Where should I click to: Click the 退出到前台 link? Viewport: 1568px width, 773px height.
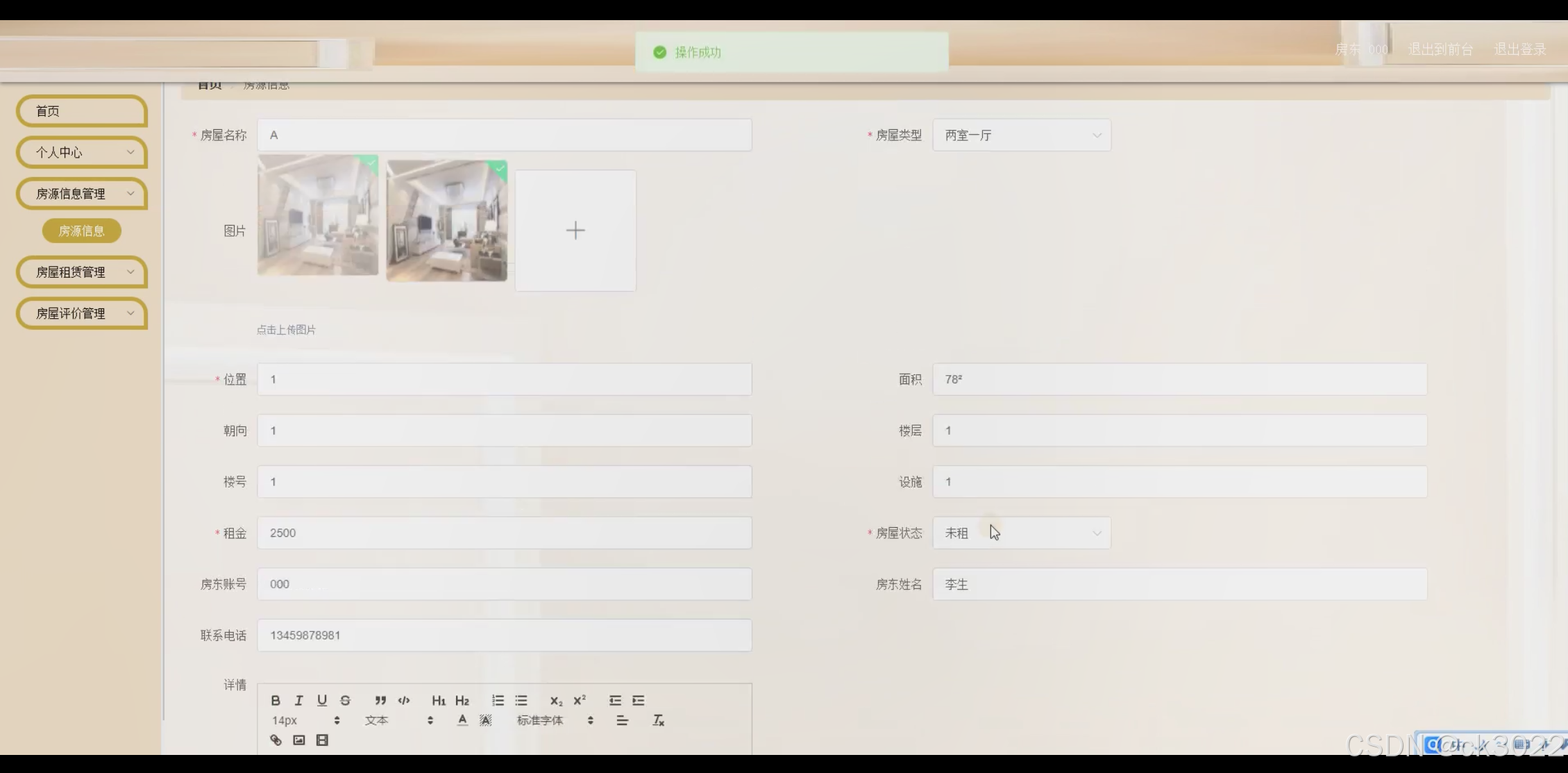(1440, 49)
